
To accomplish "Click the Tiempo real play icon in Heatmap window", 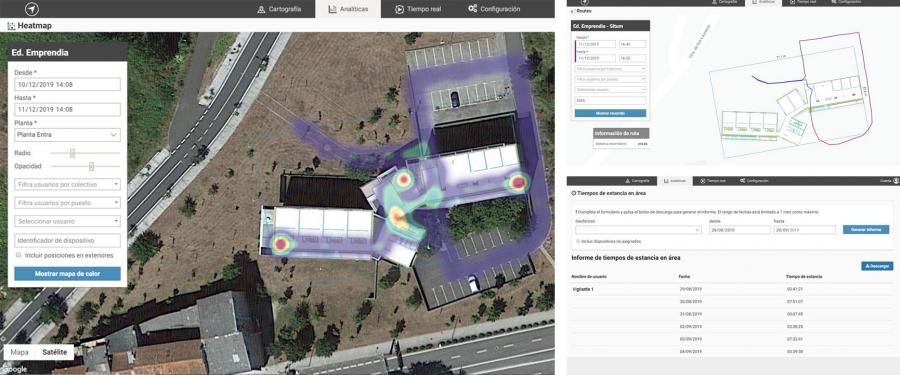I will [399, 9].
